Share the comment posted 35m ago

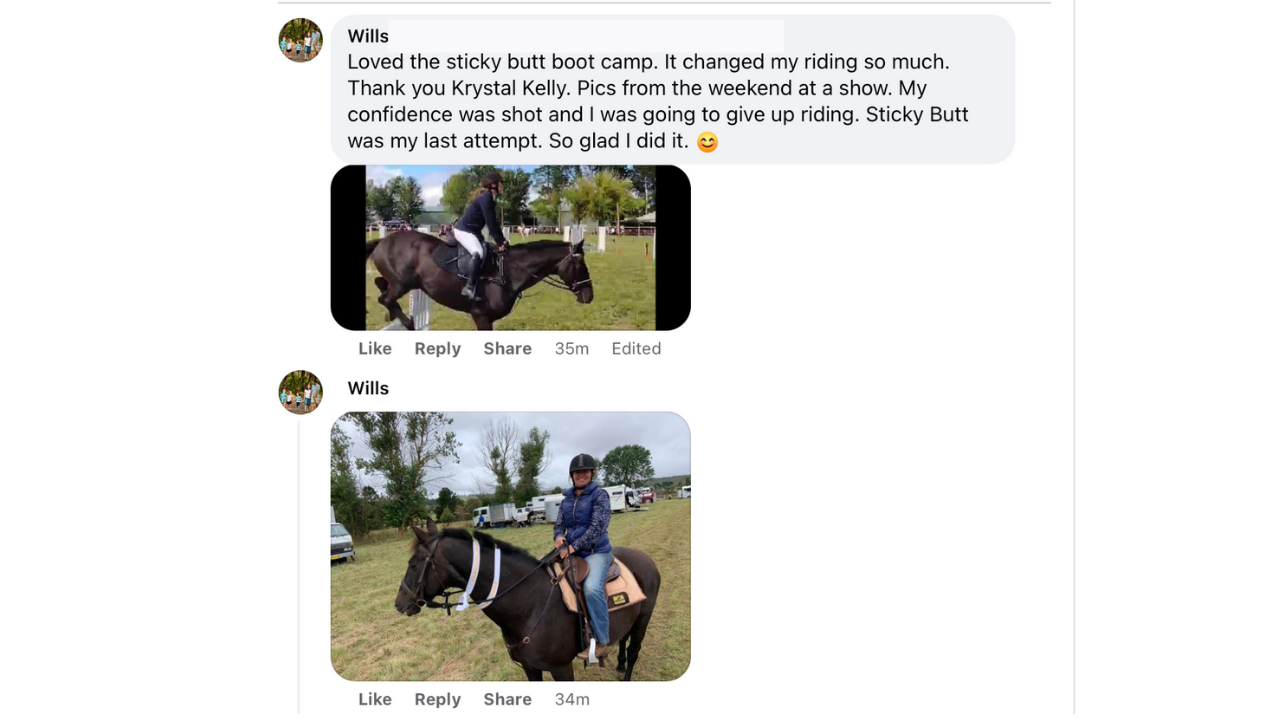tap(507, 348)
